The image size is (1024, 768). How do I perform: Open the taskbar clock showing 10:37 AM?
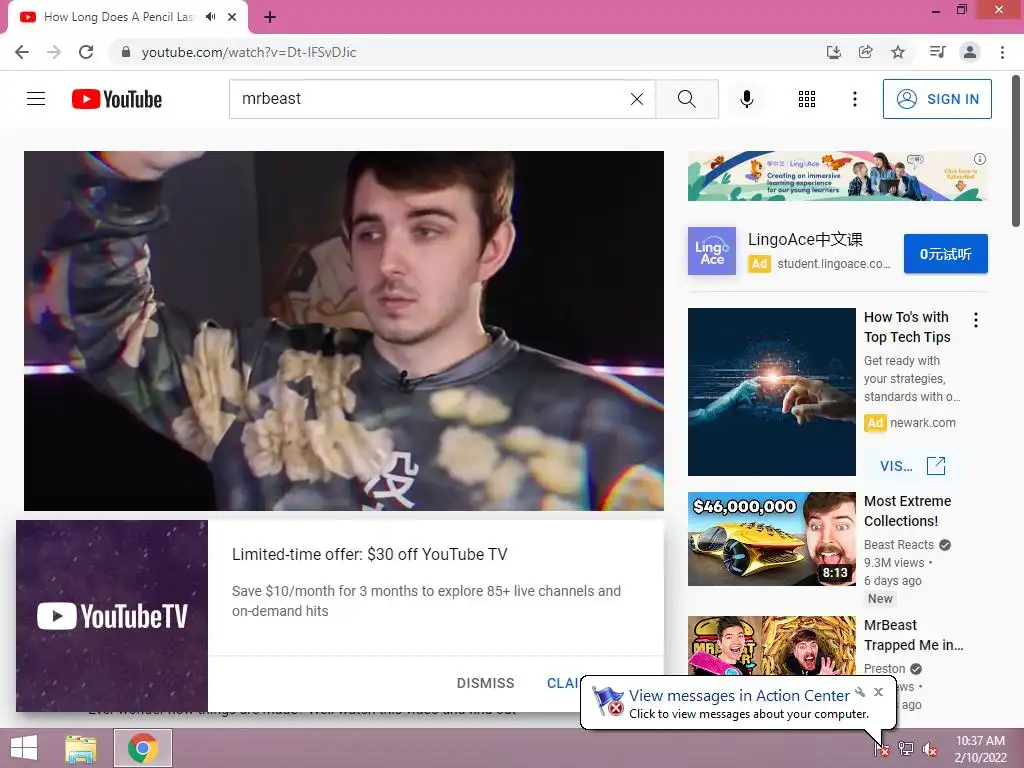click(x=980, y=749)
